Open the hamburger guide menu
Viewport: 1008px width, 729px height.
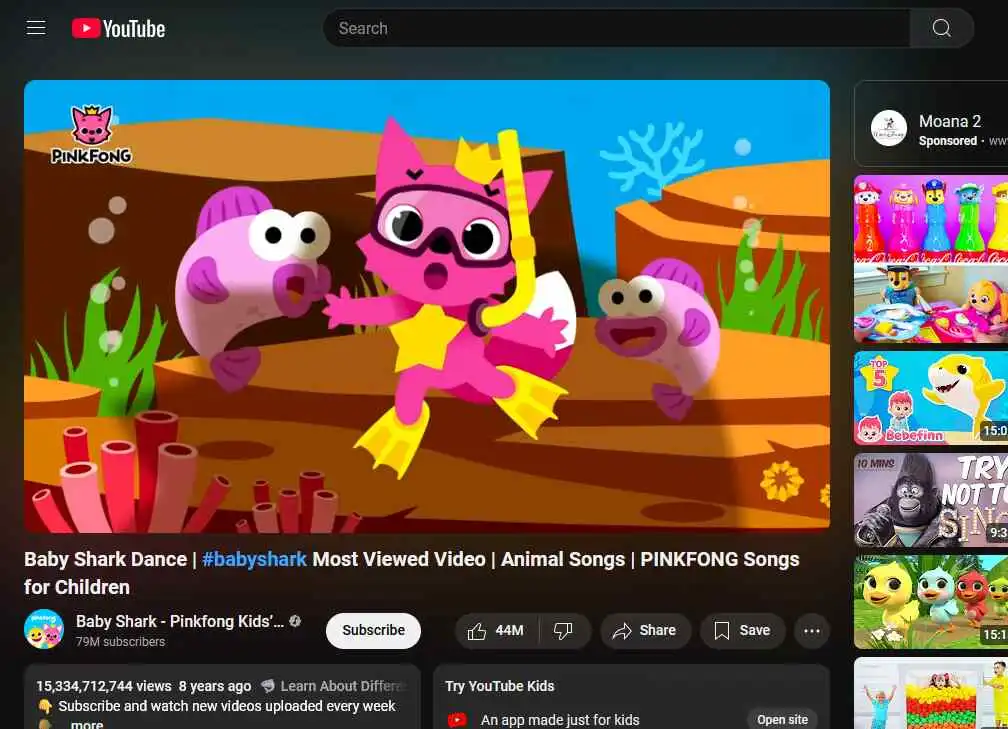click(36, 28)
